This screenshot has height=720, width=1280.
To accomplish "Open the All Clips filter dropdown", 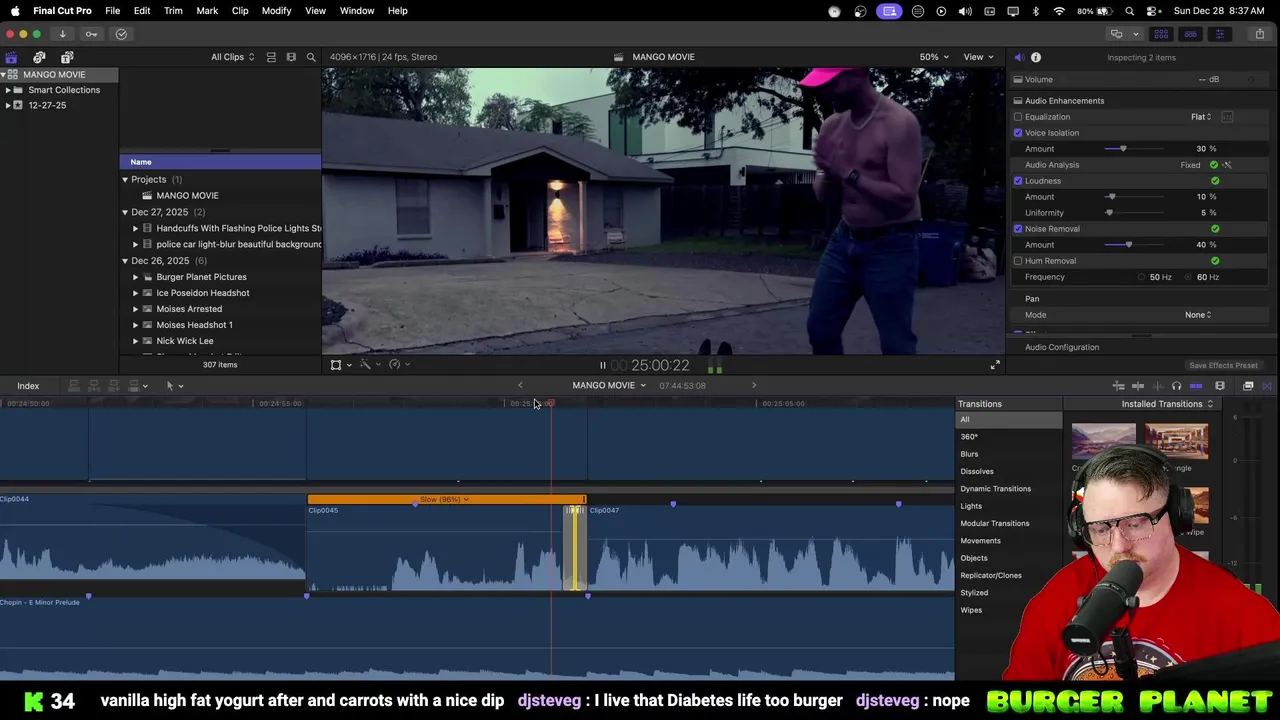I will [x=232, y=57].
